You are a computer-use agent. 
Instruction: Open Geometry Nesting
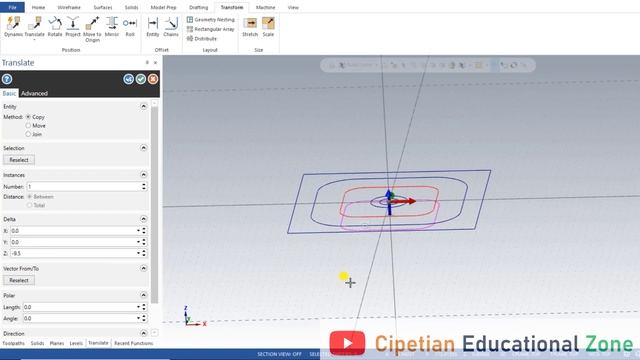point(211,20)
